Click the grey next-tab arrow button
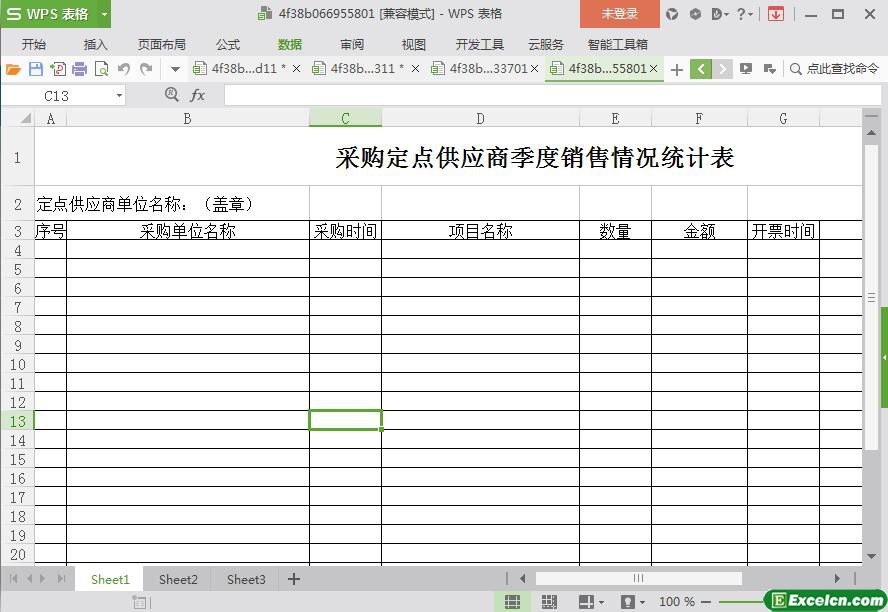This screenshot has height=612, width=888. [722, 69]
